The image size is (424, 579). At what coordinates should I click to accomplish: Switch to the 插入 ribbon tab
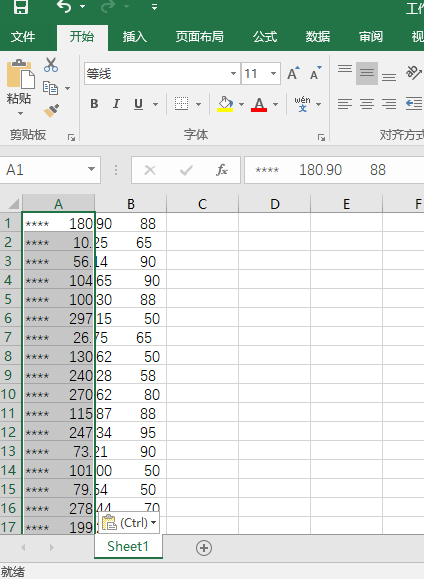[x=134, y=37]
